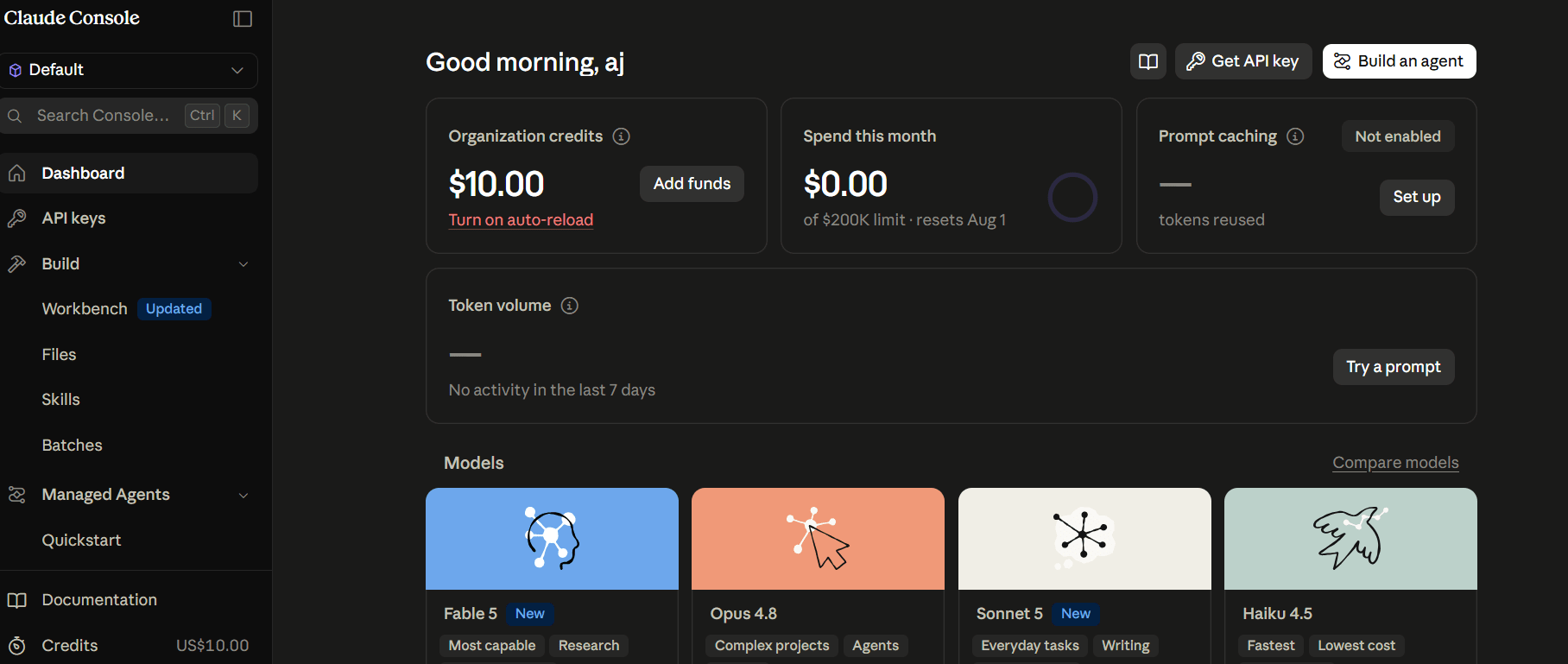This screenshot has width=1568, height=664.
Task: Click the Build an agent button
Action: coord(1400,61)
